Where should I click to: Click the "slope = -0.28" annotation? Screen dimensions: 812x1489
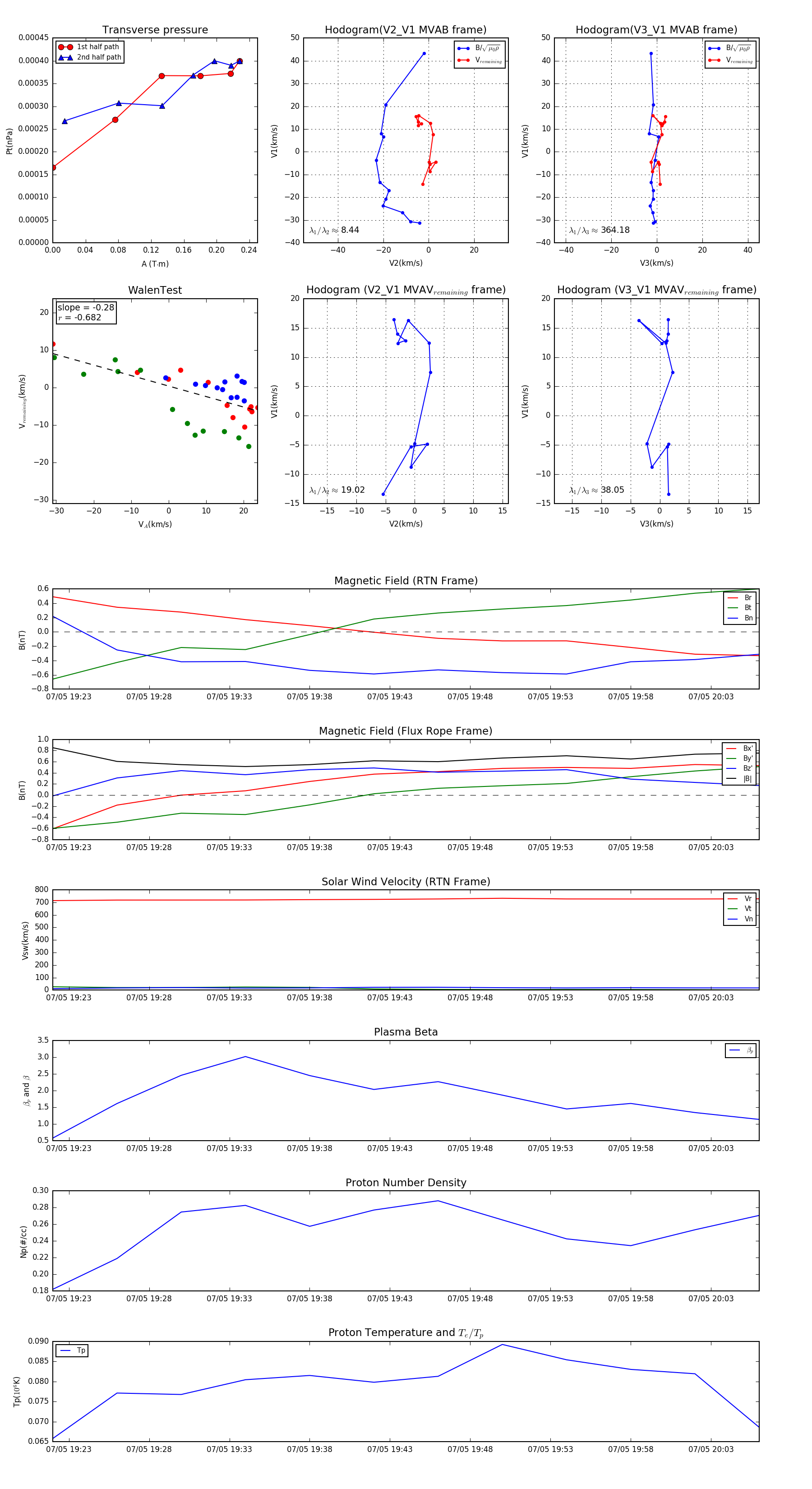pos(86,308)
